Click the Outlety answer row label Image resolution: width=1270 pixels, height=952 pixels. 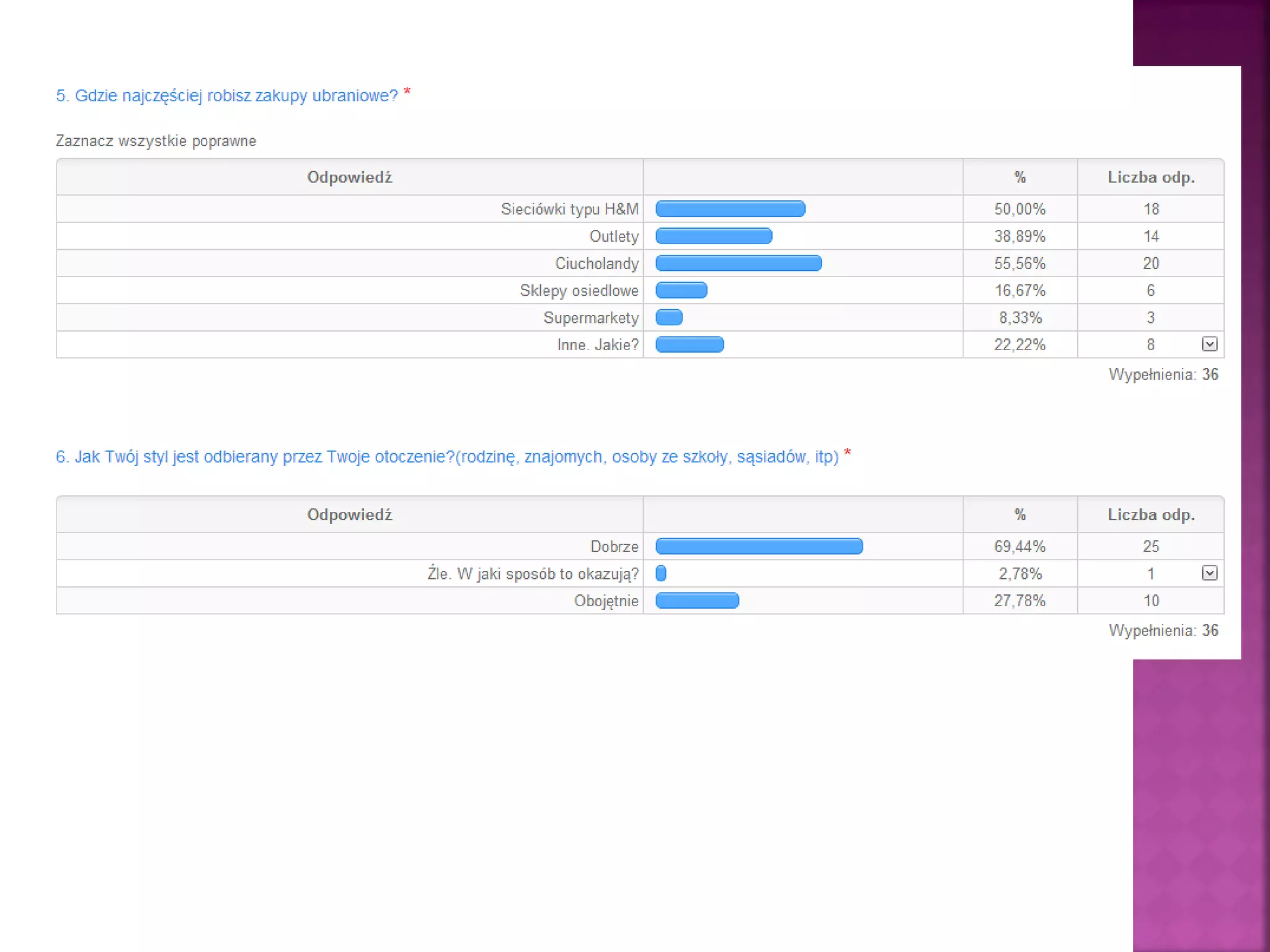[614, 236]
